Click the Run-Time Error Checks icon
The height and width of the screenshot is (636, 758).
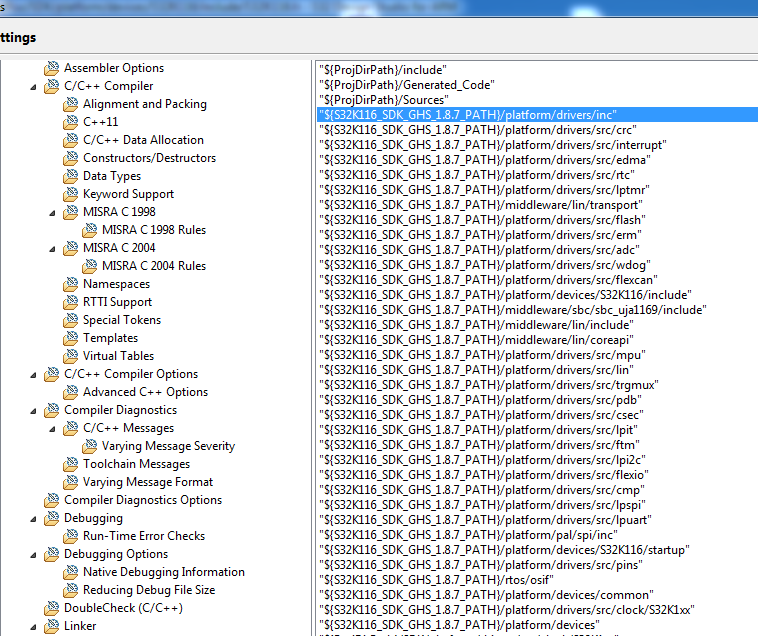tap(71, 536)
